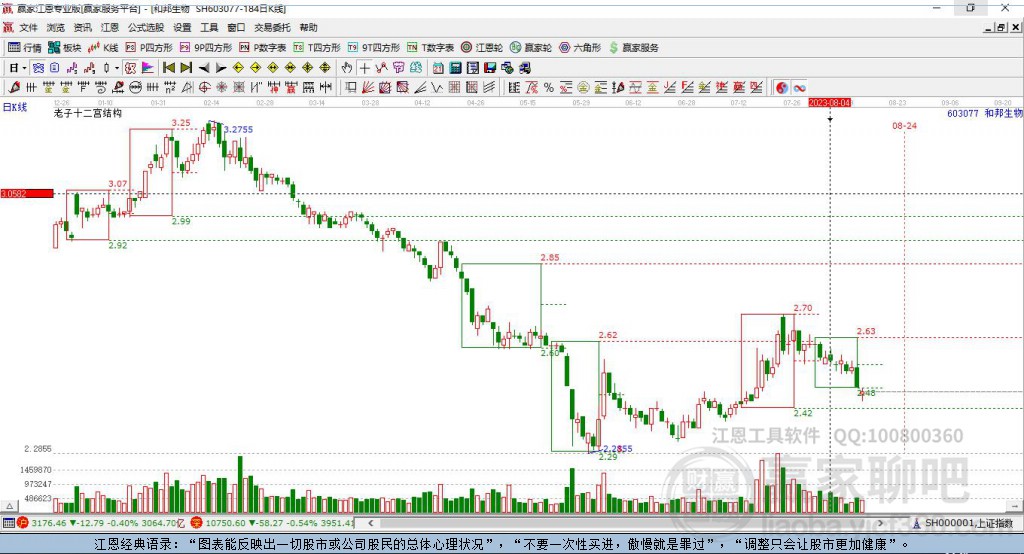
Task: Open the calendar date icon
Action: tap(438, 68)
